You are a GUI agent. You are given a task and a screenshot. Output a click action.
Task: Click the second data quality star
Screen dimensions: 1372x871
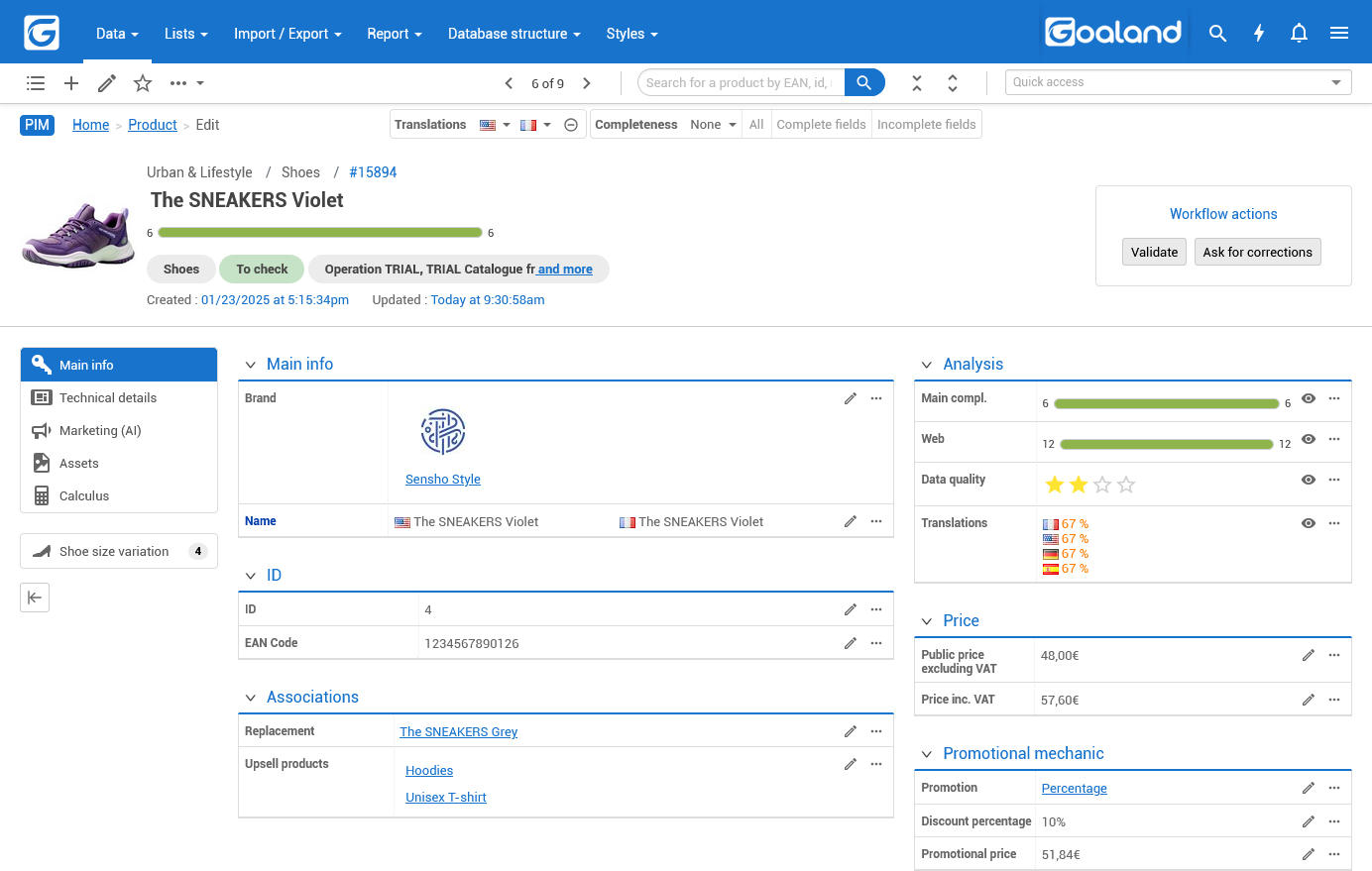[1079, 485]
